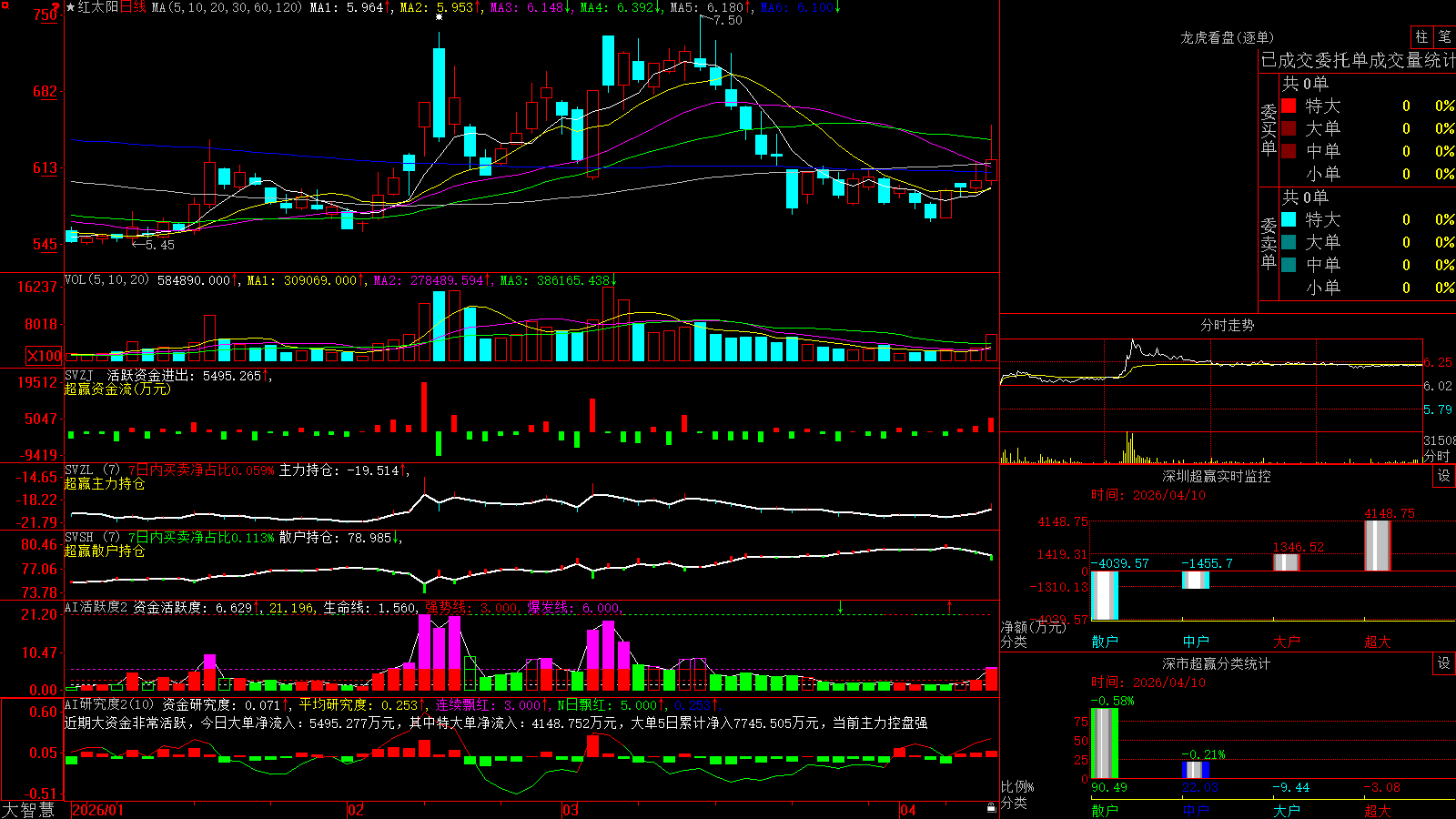Change the 日线 chart period
The height and width of the screenshot is (819, 1456).
tap(133, 7)
